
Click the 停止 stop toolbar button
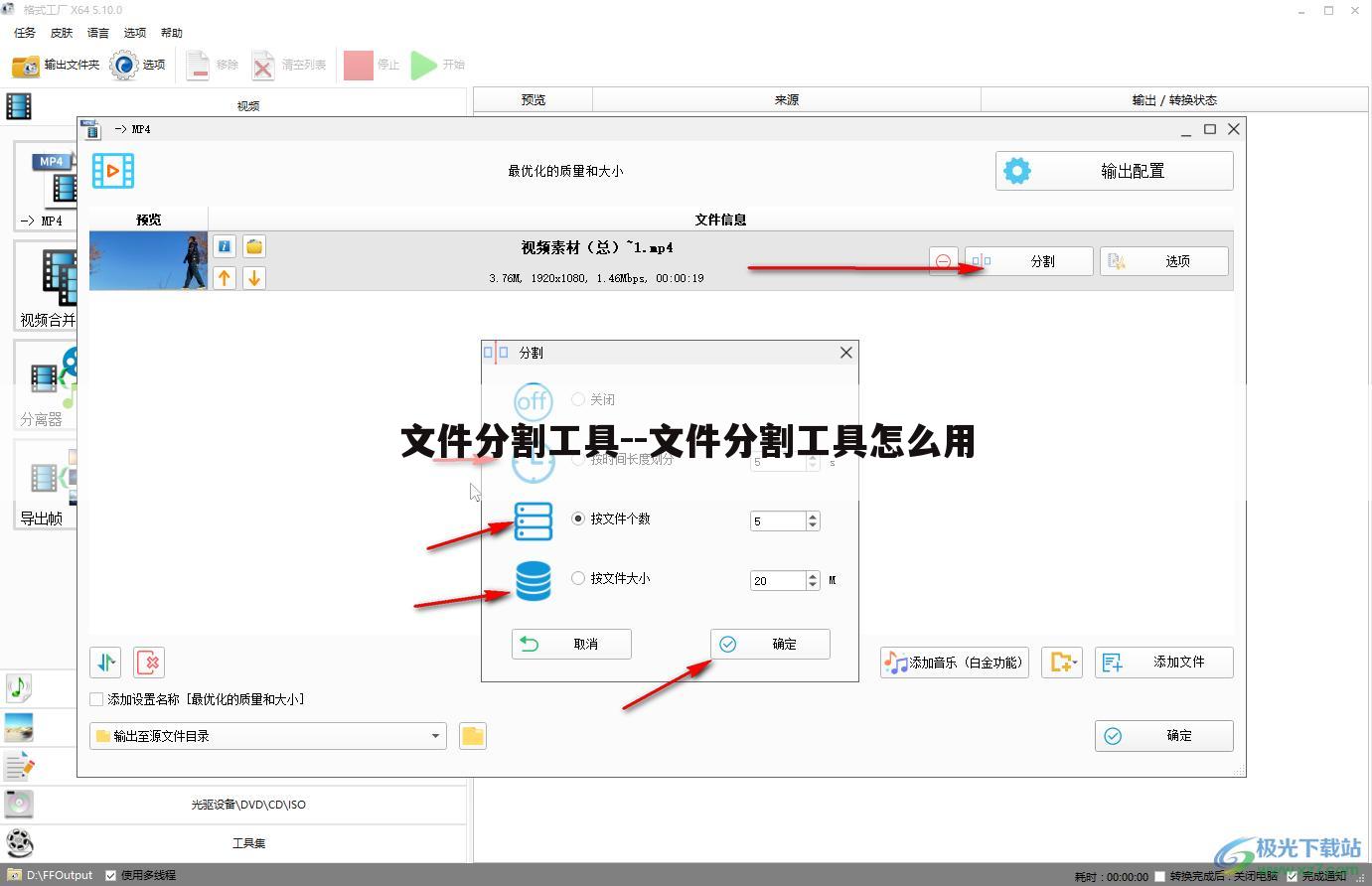coord(372,66)
